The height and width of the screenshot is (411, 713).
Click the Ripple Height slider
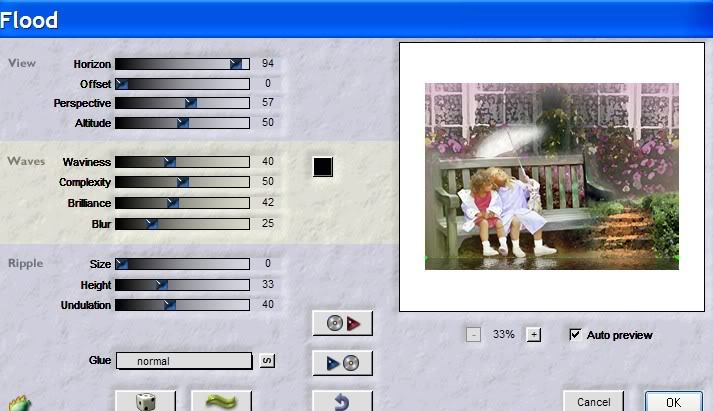(182, 285)
